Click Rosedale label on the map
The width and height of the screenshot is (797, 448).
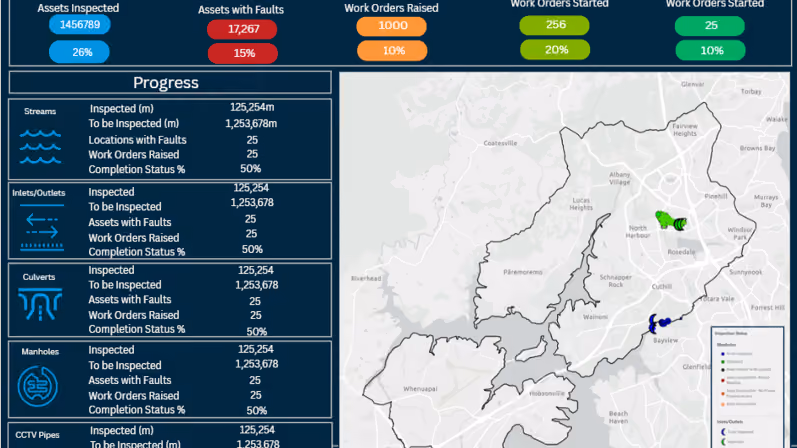pos(681,252)
